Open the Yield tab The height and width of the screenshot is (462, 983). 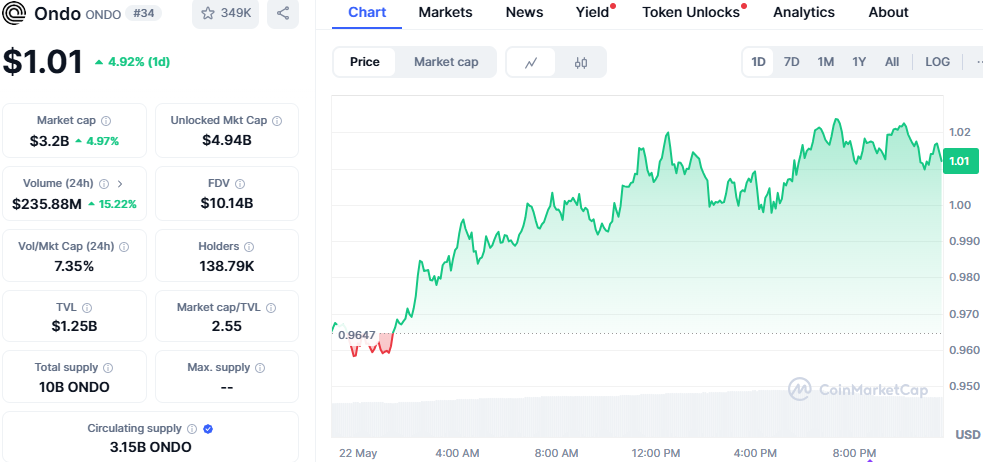tap(592, 13)
